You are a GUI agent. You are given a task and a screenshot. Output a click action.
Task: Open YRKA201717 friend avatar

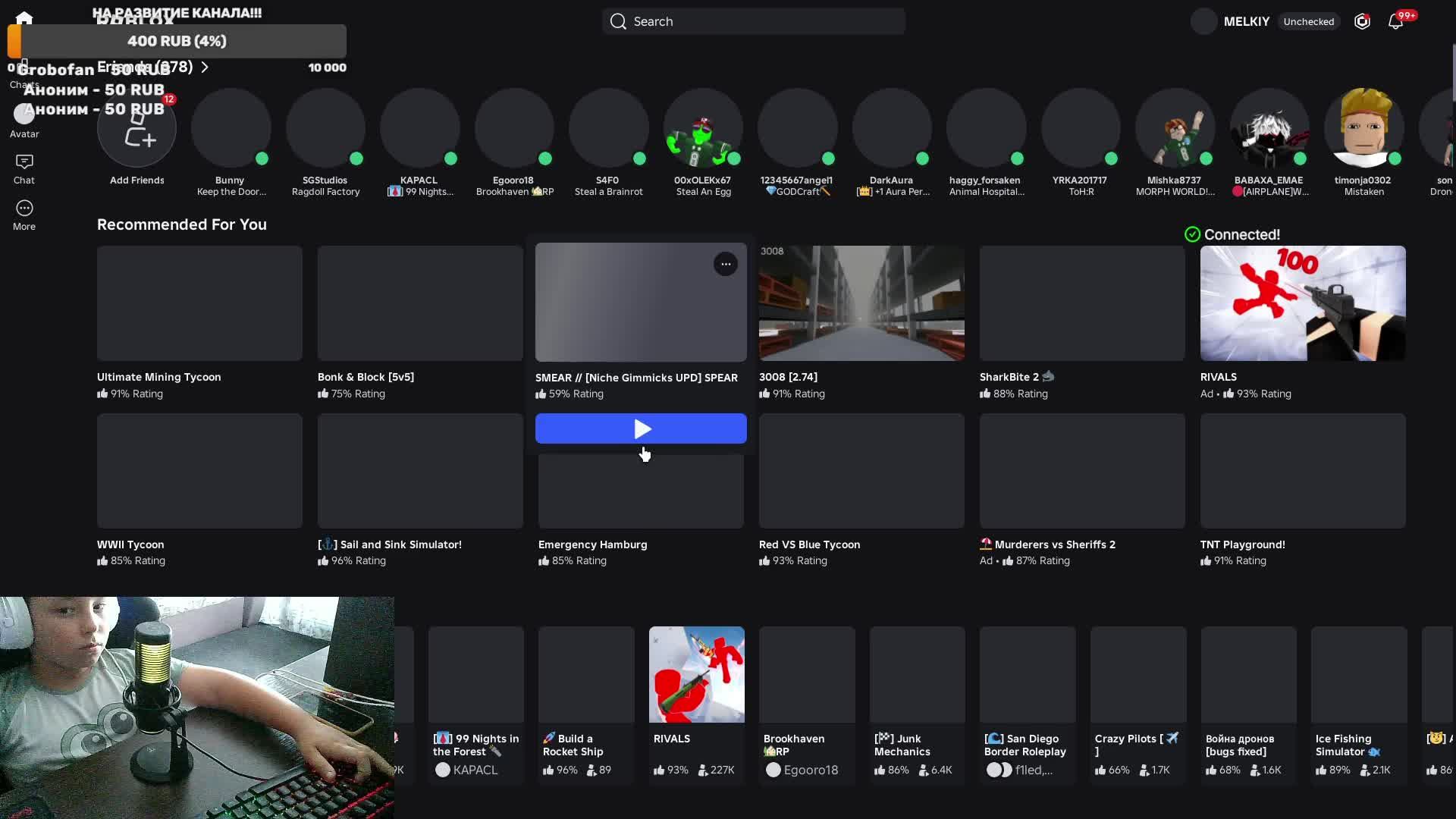click(x=1081, y=127)
